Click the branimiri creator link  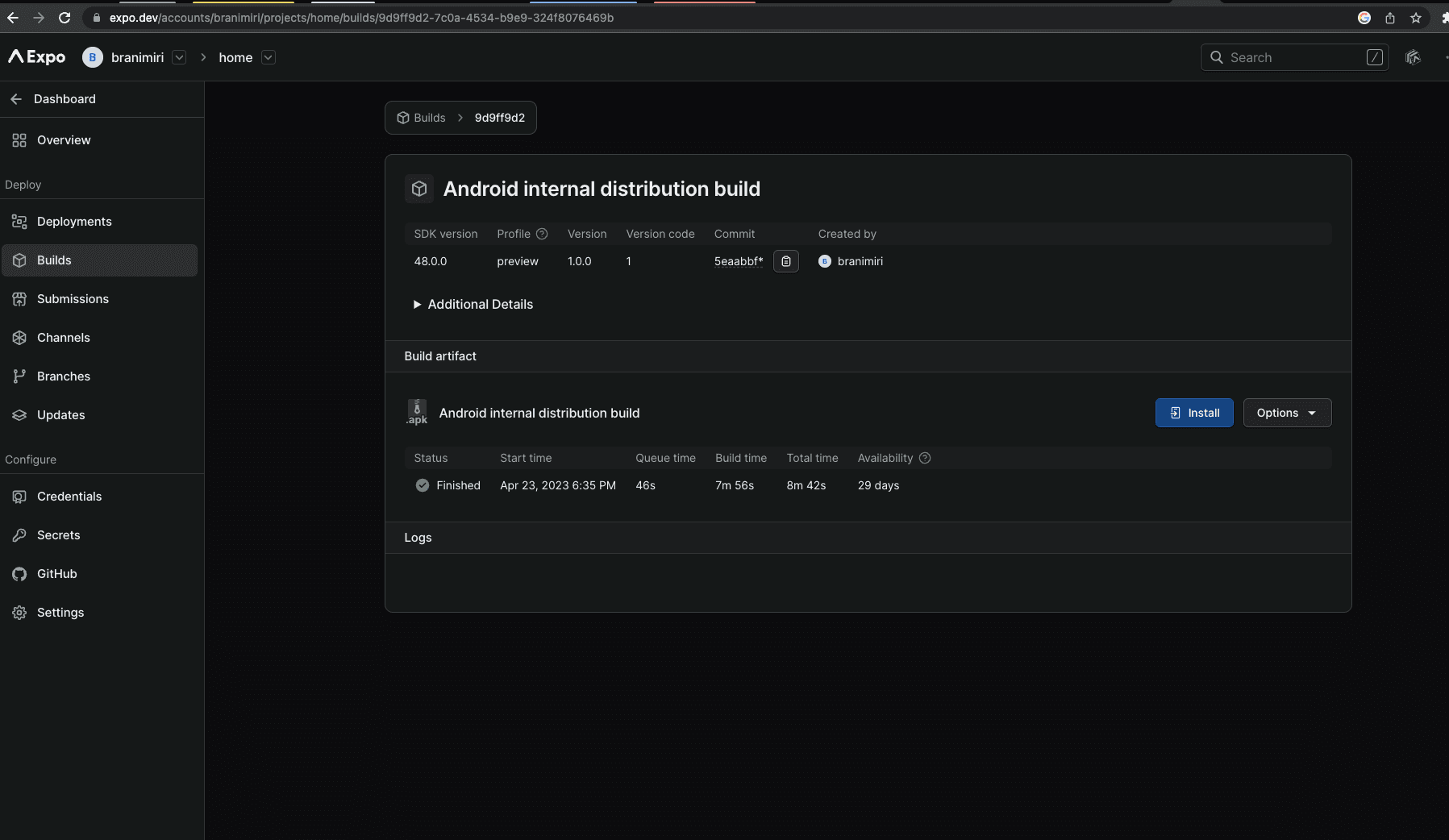pyautogui.click(x=860, y=261)
